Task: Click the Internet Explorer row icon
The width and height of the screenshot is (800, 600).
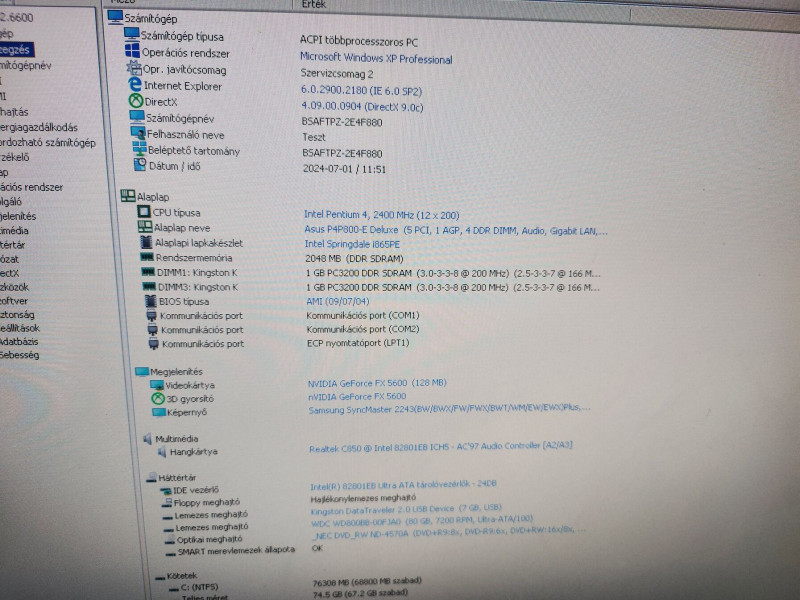Action: pyautogui.click(x=135, y=84)
